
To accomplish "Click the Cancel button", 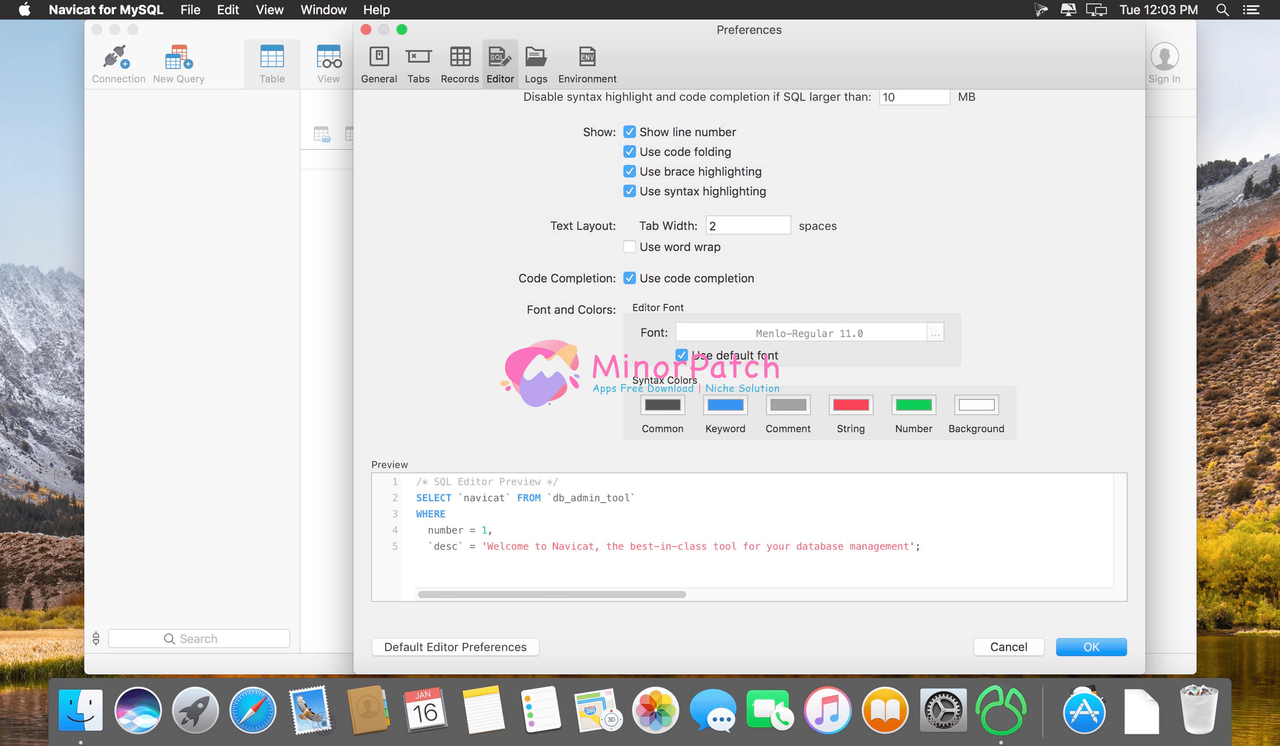I will 1009,647.
